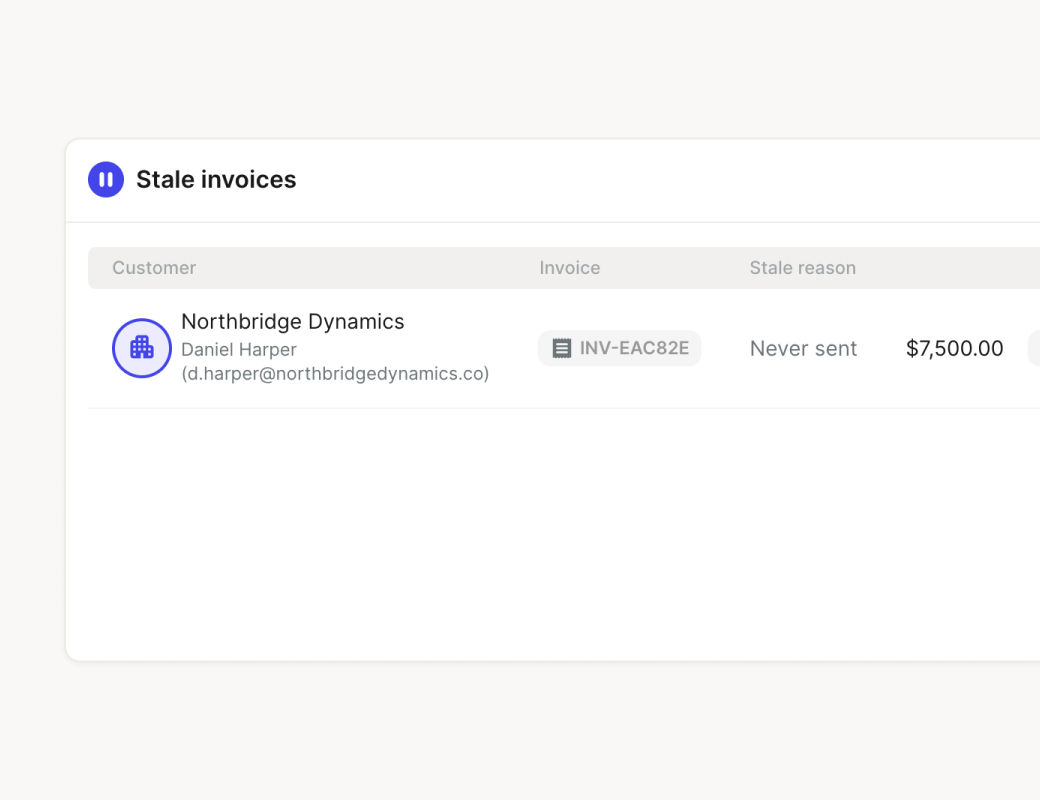Image resolution: width=1040 pixels, height=800 pixels.
Task: Sort by the Stale reason column header
Action: click(x=802, y=268)
